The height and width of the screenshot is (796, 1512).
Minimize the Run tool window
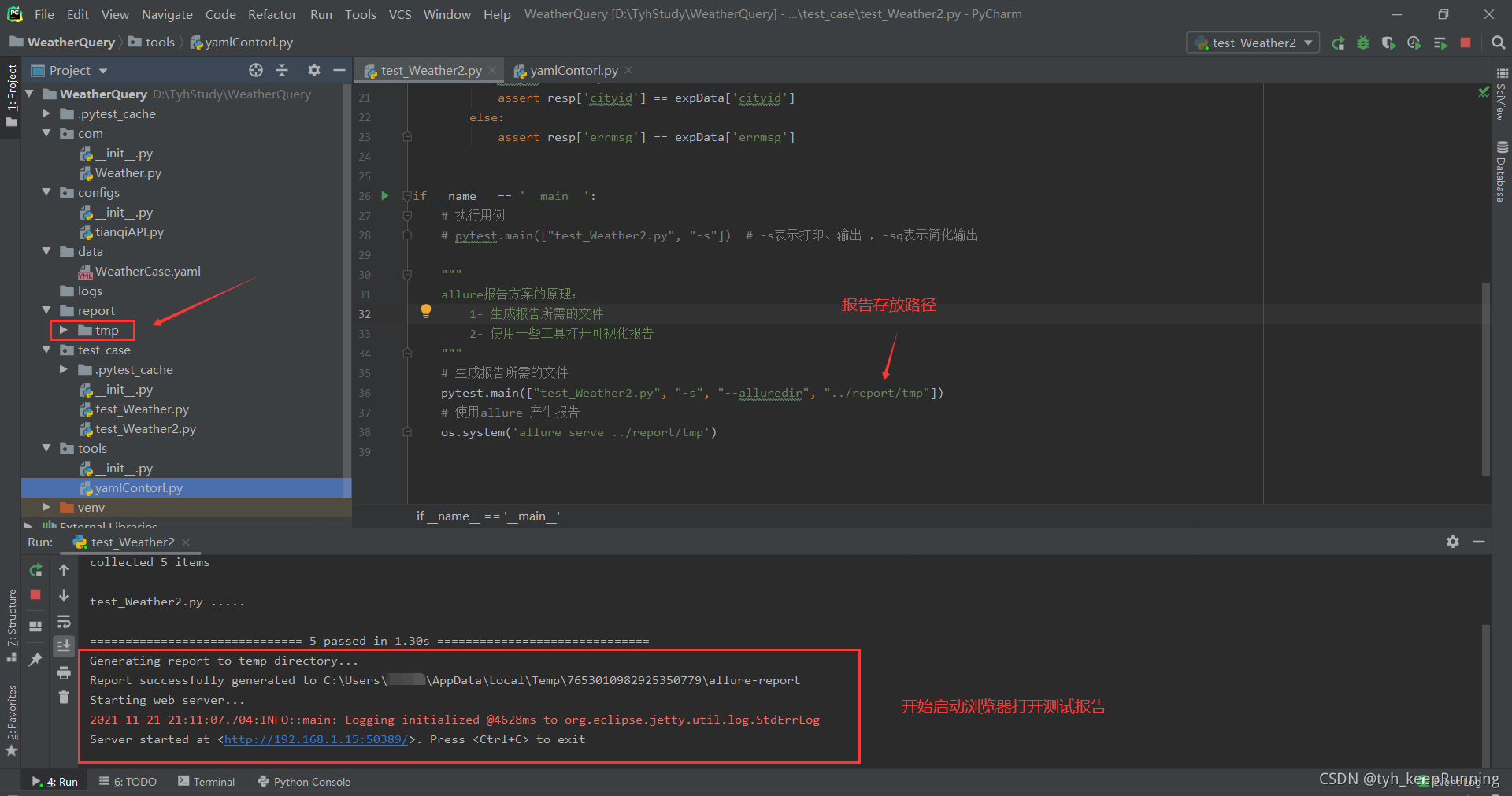pos(1479,542)
